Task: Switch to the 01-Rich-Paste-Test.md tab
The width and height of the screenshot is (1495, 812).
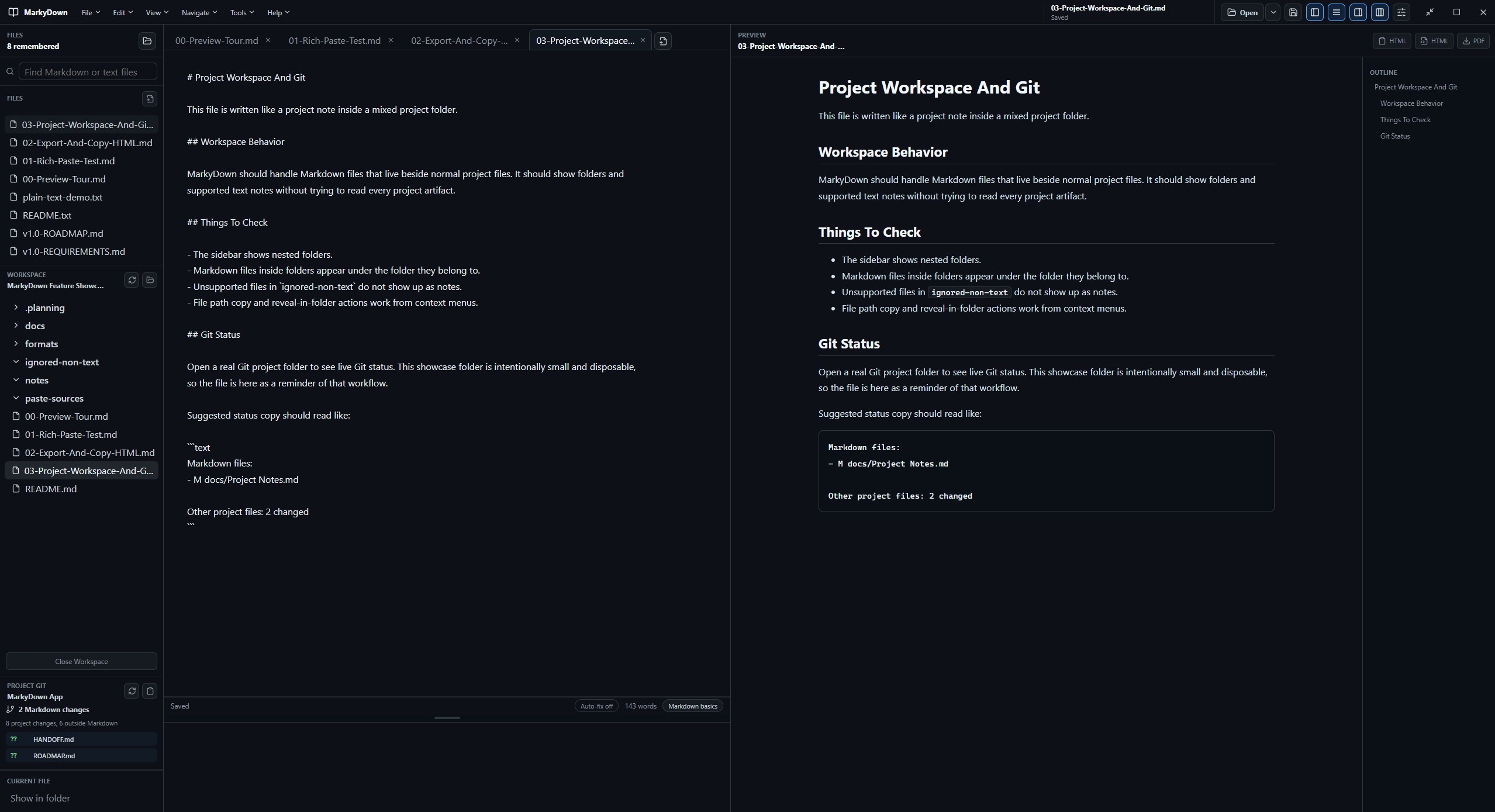Action: pyautogui.click(x=334, y=40)
